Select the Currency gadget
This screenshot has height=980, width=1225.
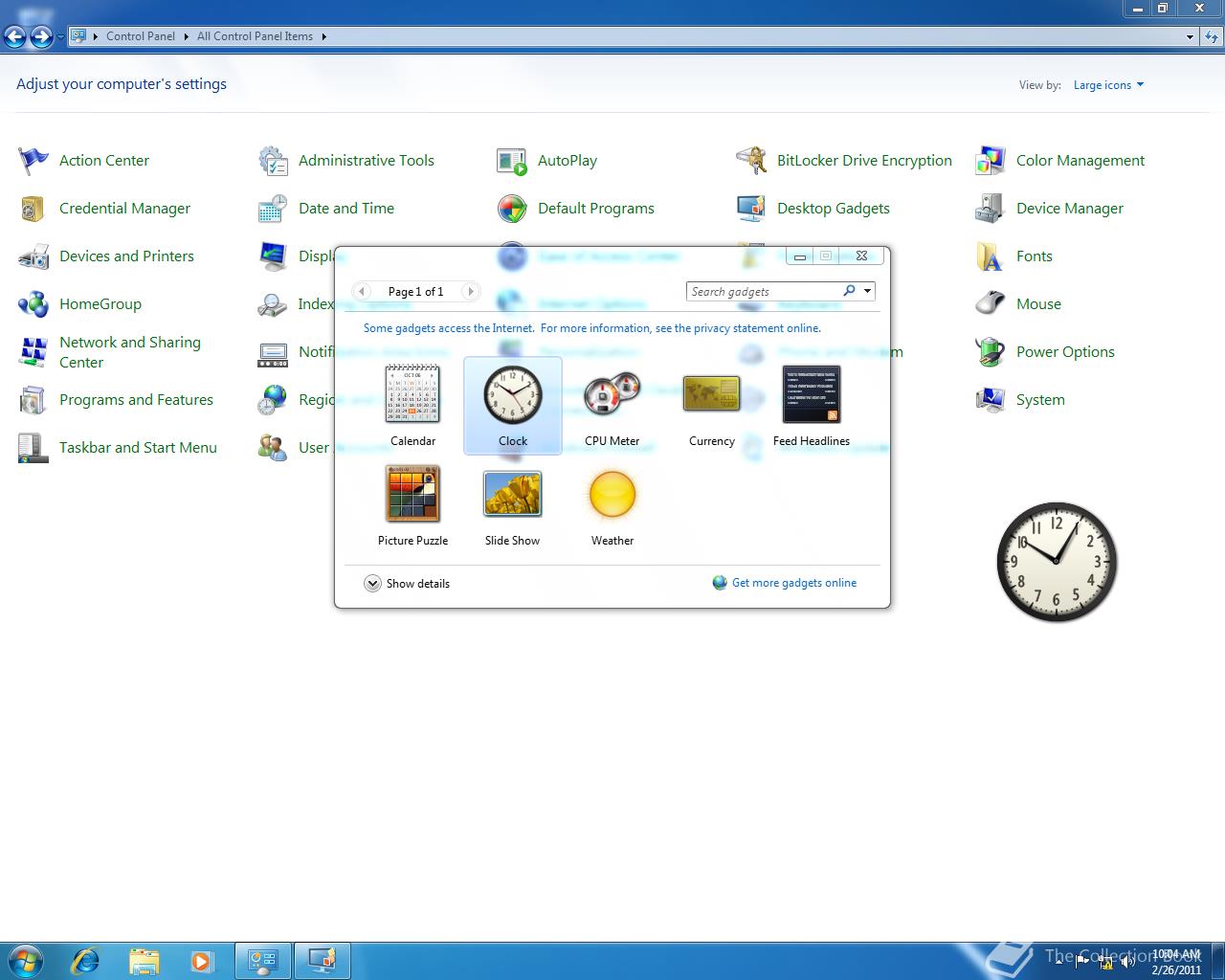pyautogui.click(x=711, y=406)
